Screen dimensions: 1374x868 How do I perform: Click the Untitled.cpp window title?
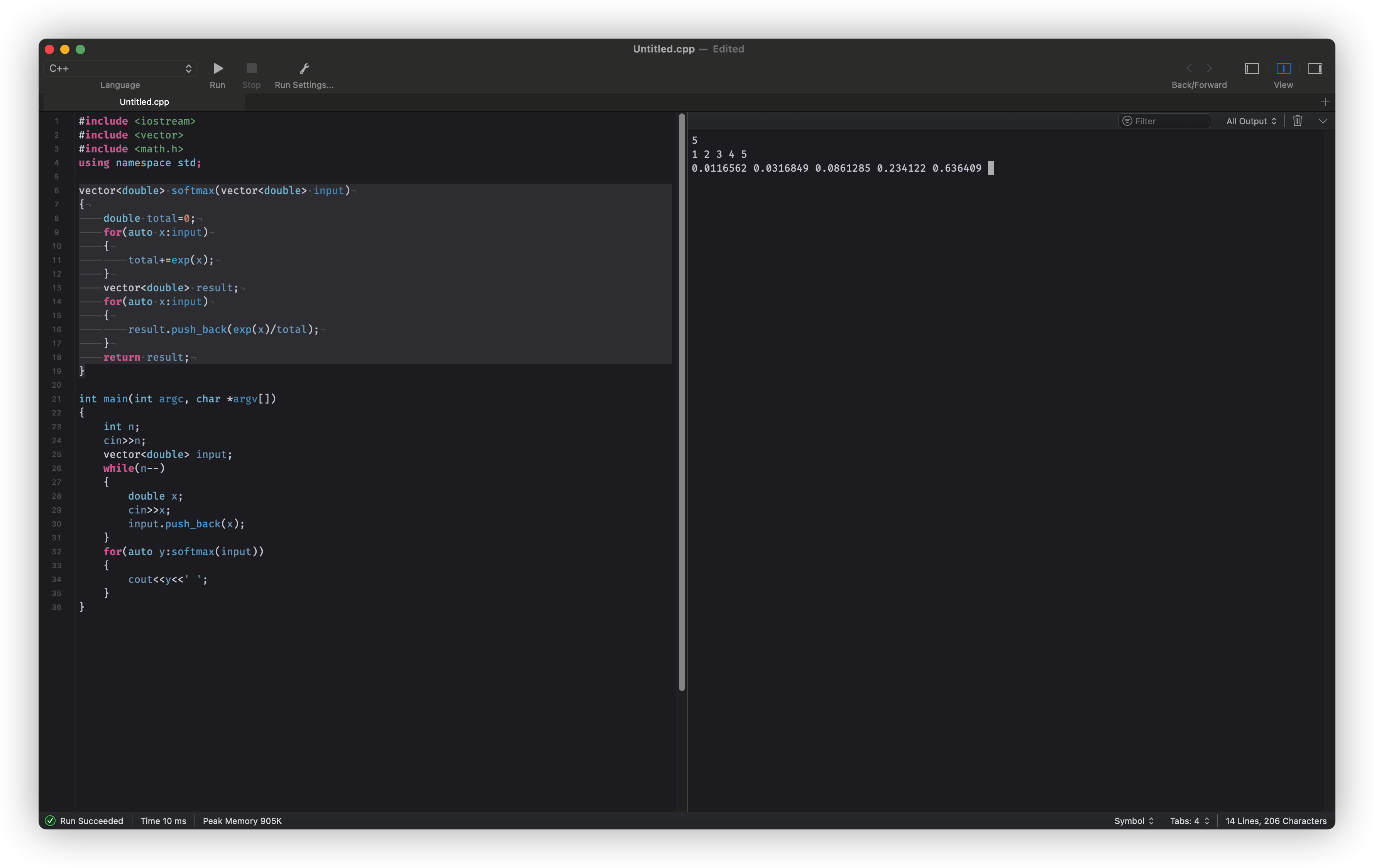click(663, 49)
